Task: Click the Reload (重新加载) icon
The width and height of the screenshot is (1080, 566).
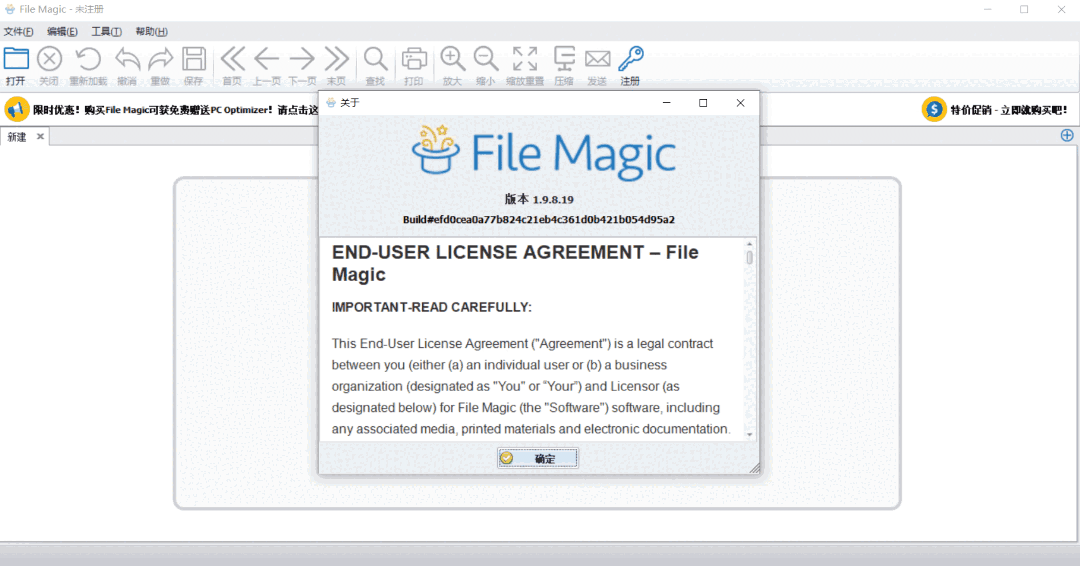Action: 88,59
